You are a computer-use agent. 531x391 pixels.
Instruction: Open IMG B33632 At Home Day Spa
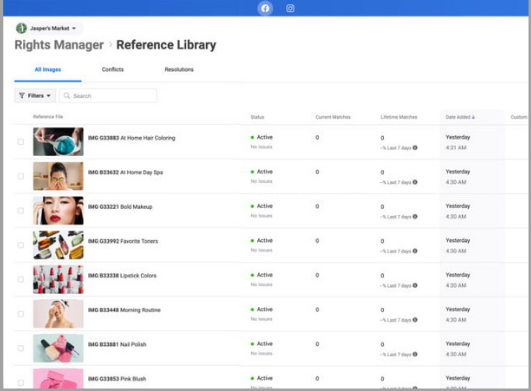125,172
